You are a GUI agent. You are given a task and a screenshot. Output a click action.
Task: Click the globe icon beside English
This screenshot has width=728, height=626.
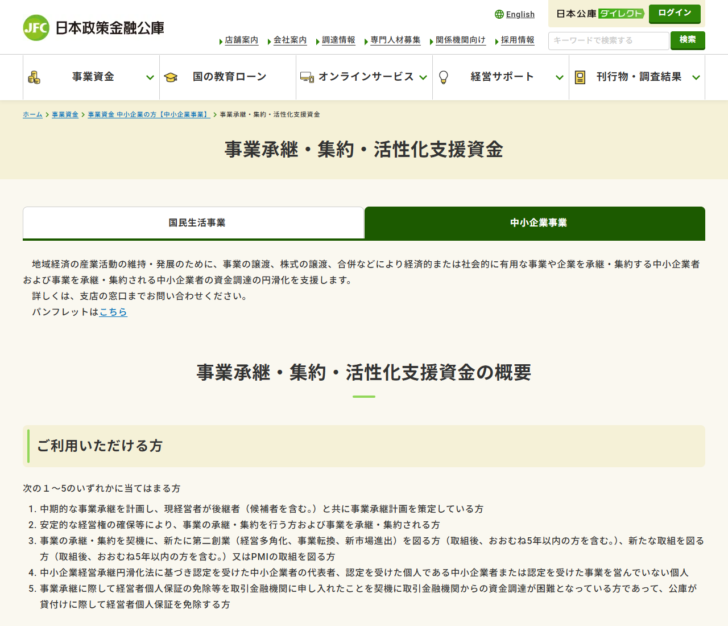[499, 14]
